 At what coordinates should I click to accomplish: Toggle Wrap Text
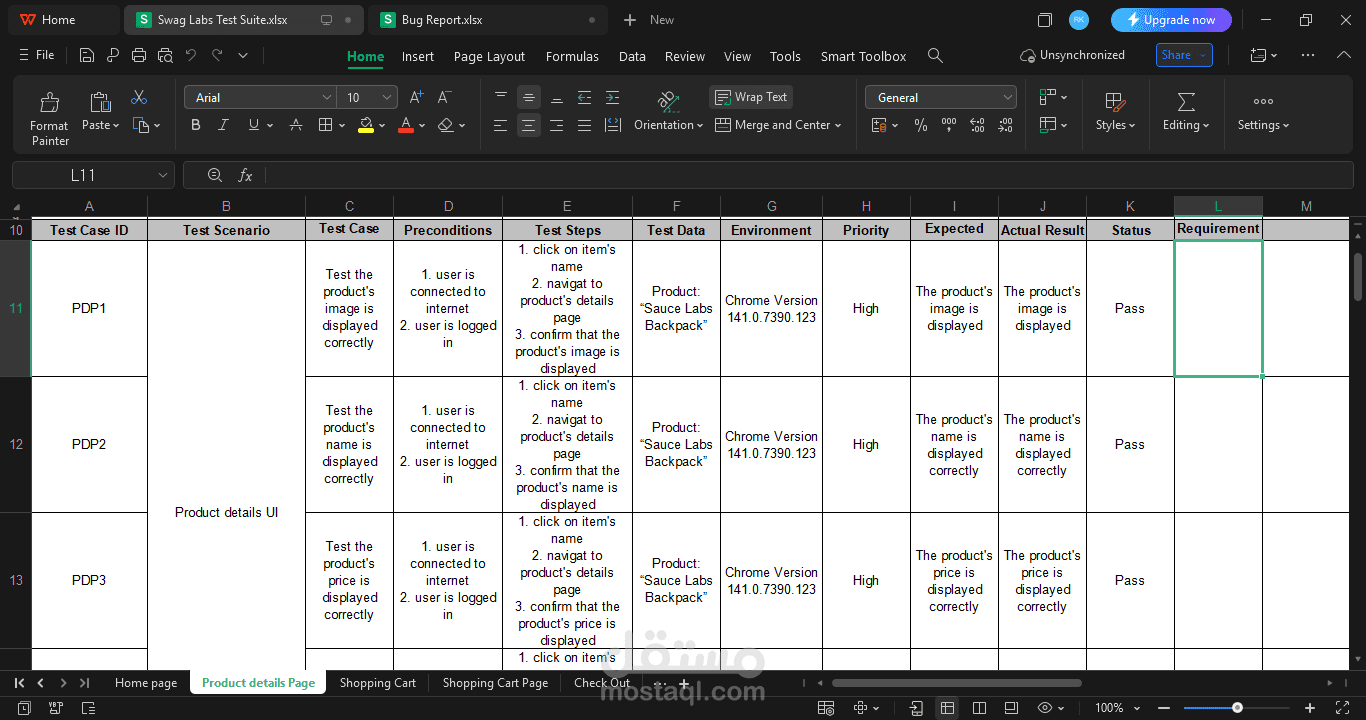coord(751,97)
